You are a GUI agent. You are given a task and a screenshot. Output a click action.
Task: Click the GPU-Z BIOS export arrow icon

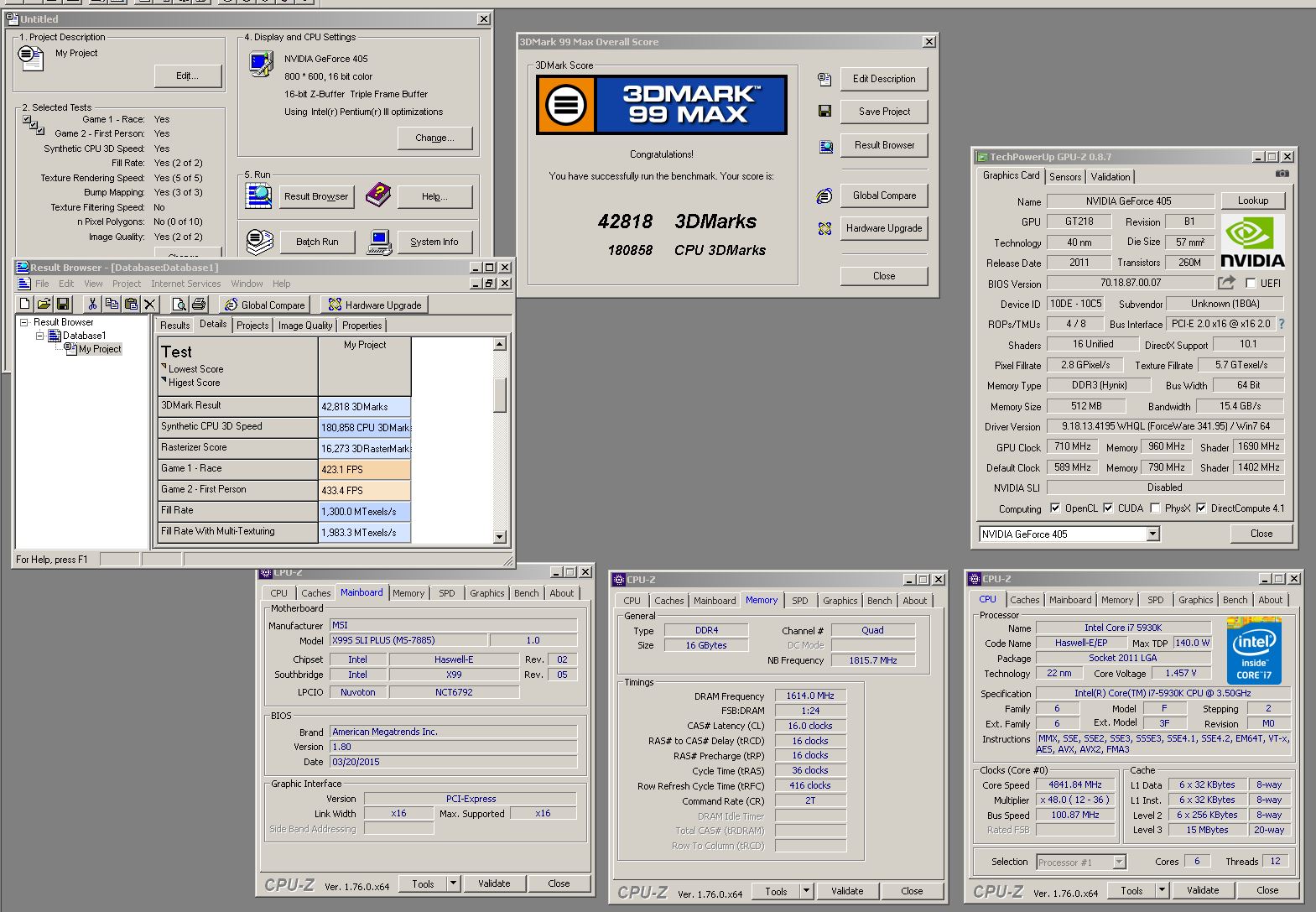(1227, 283)
